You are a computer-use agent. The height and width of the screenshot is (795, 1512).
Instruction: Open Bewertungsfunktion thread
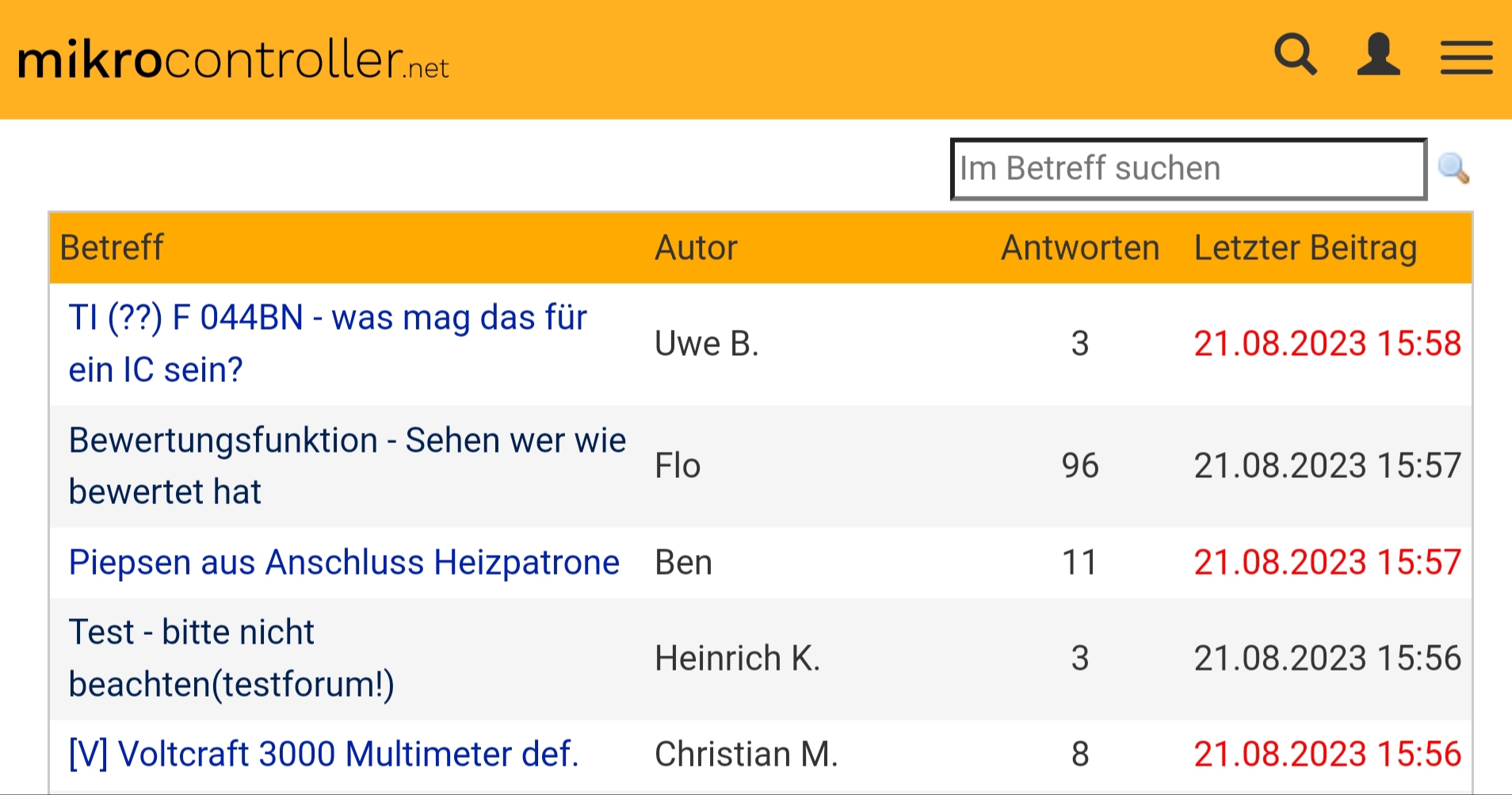point(347,465)
